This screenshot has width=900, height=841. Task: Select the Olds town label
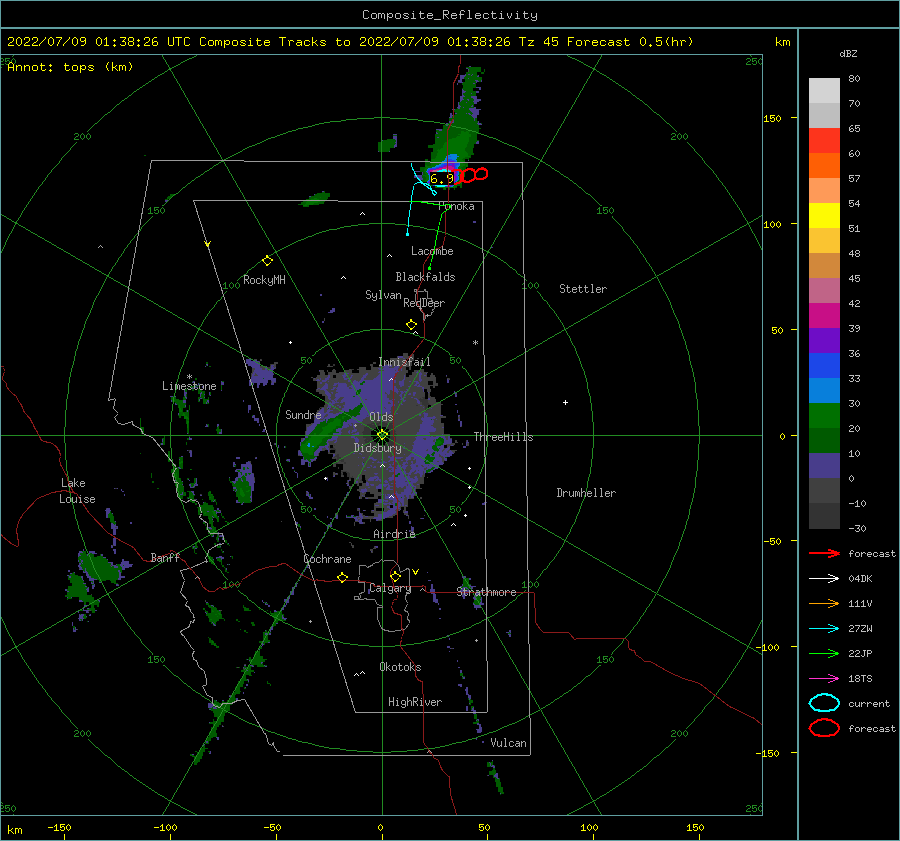381,417
